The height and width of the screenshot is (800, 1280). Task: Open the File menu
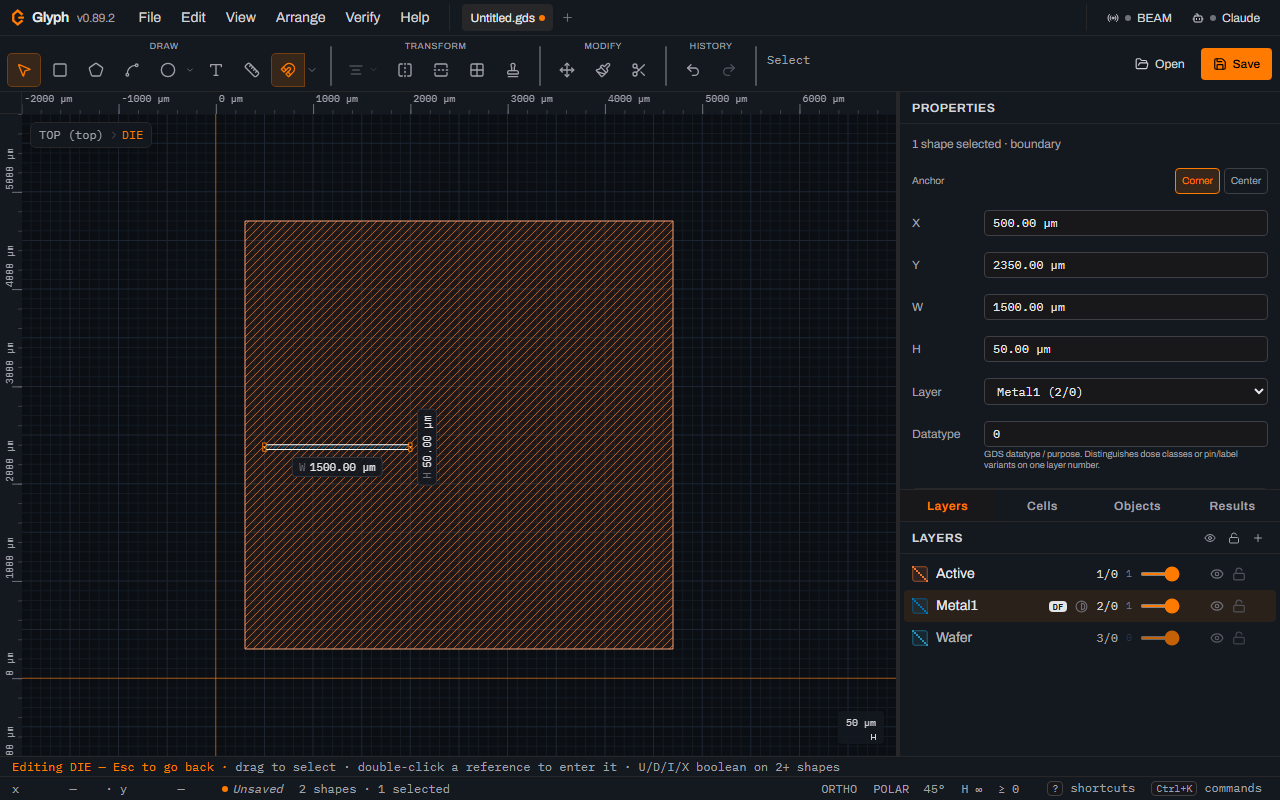pos(150,18)
